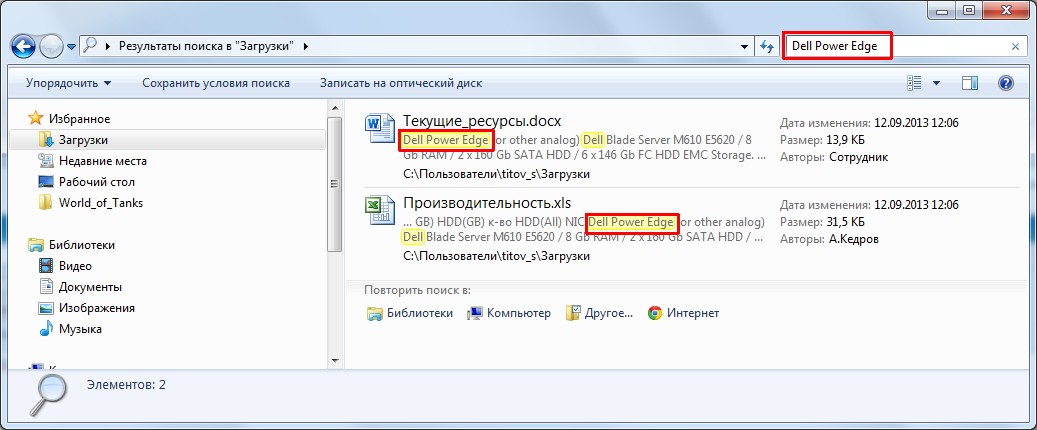Toggle the preview pane icon
Viewport: 1037px width, 430px height.
coord(969,83)
